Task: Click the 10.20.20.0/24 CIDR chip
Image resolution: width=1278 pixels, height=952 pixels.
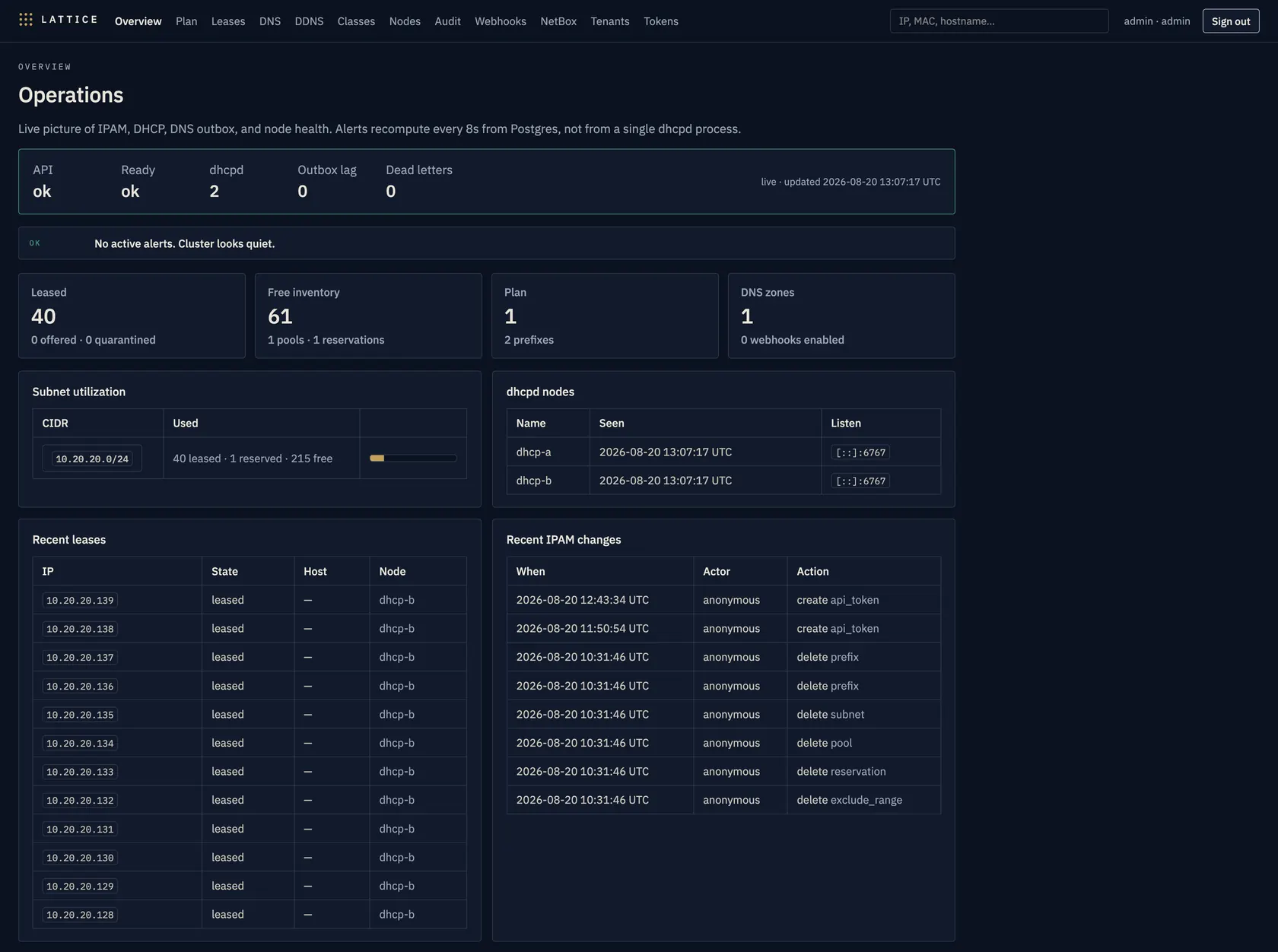Action: click(92, 459)
